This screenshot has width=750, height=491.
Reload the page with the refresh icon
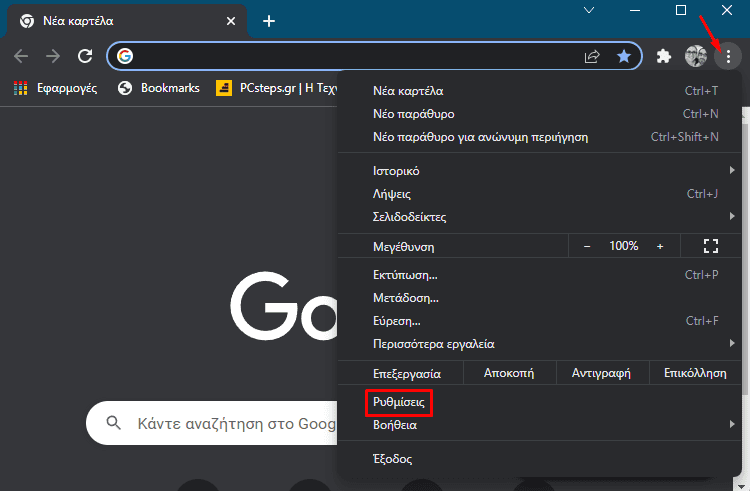coord(85,56)
